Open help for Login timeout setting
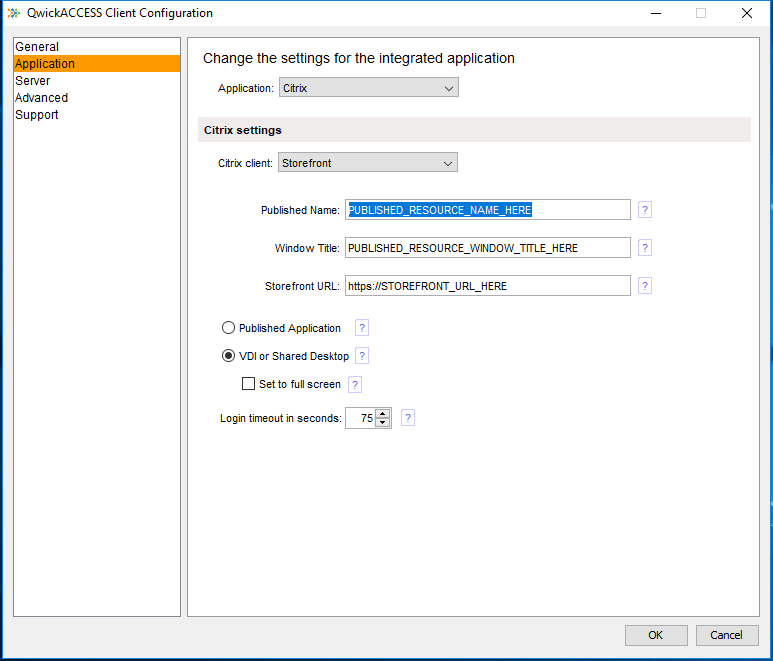 (x=408, y=418)
